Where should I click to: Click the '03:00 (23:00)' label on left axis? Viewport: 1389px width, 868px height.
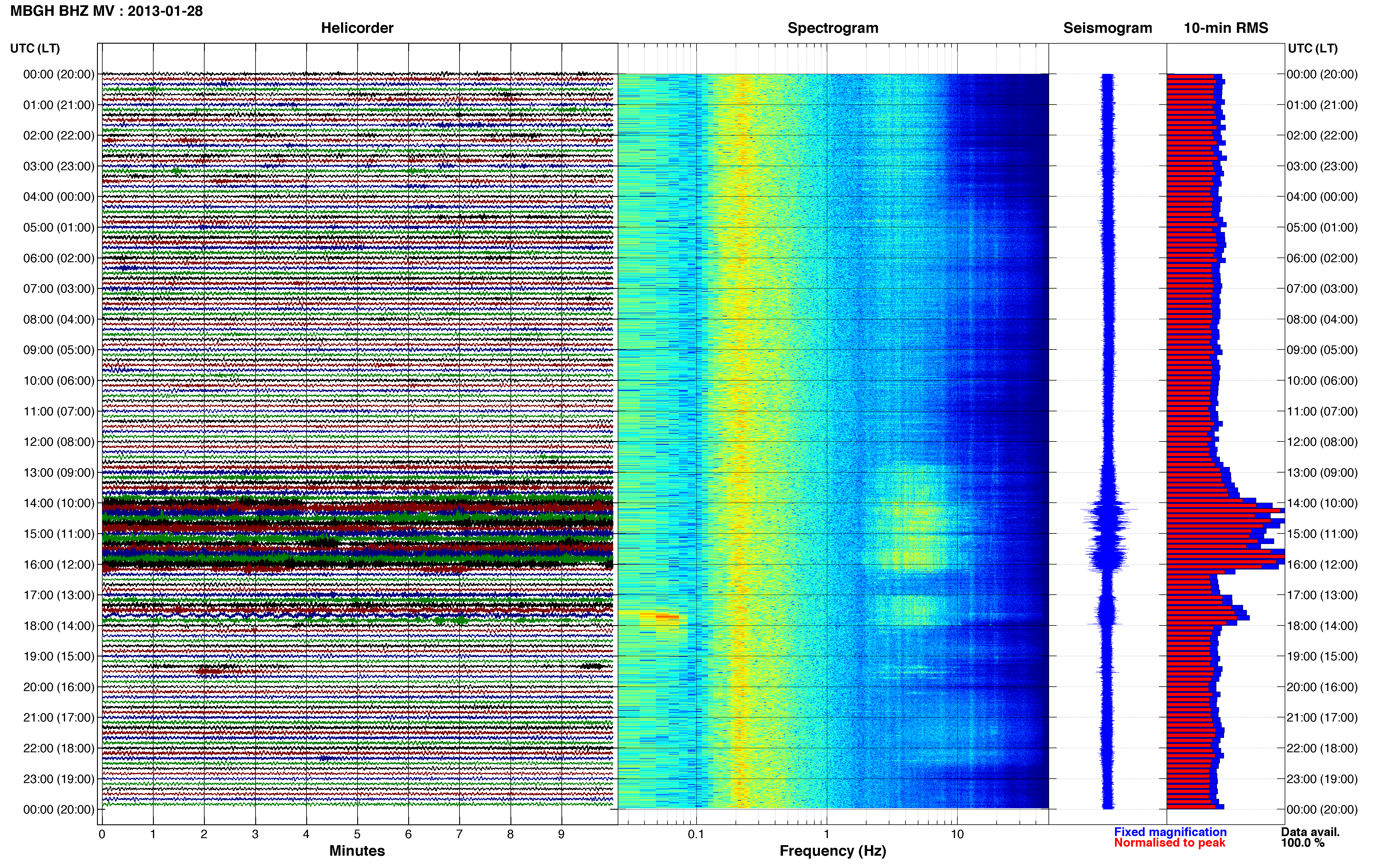(59, 166)
